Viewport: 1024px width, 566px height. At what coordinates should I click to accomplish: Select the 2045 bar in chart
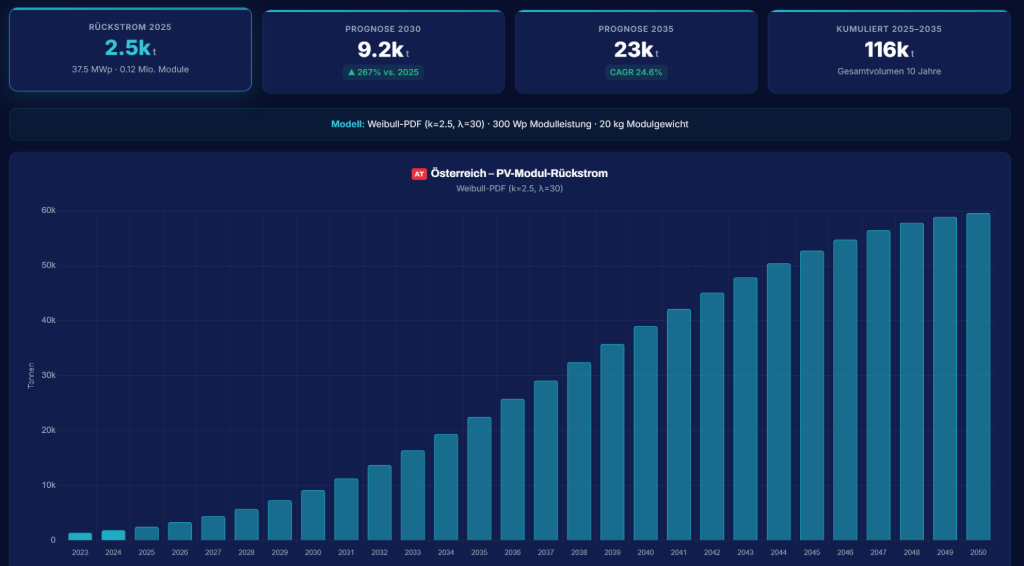click(812, 395)
